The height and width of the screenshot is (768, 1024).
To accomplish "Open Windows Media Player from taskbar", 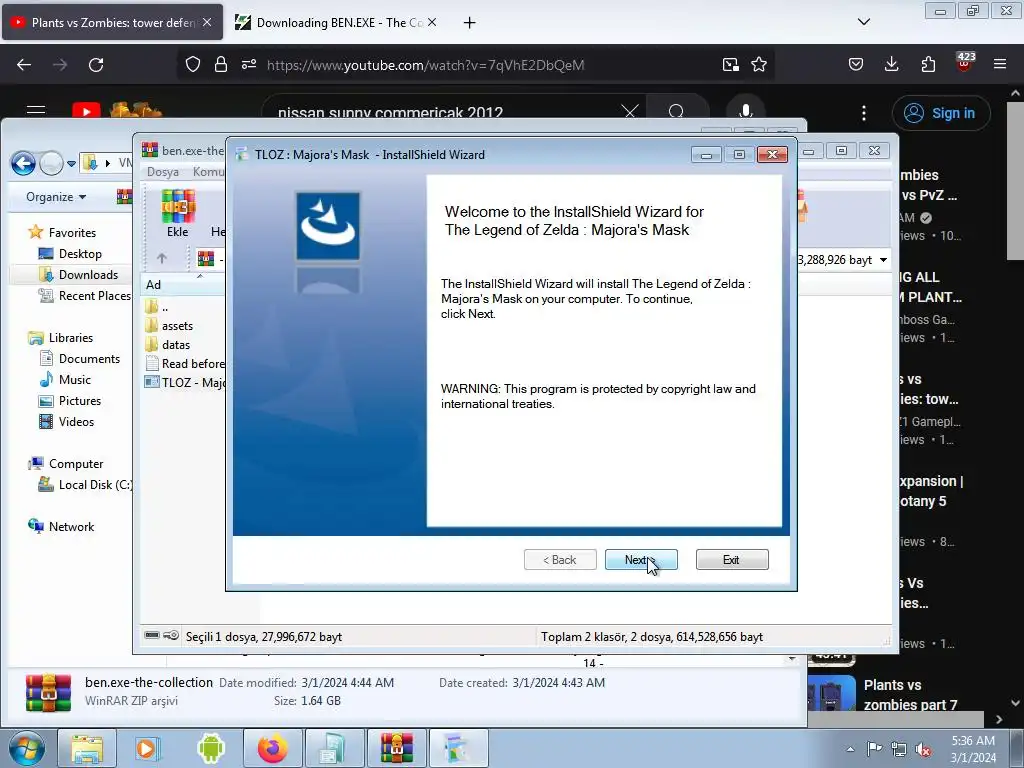I will click(x=148, y=748).
